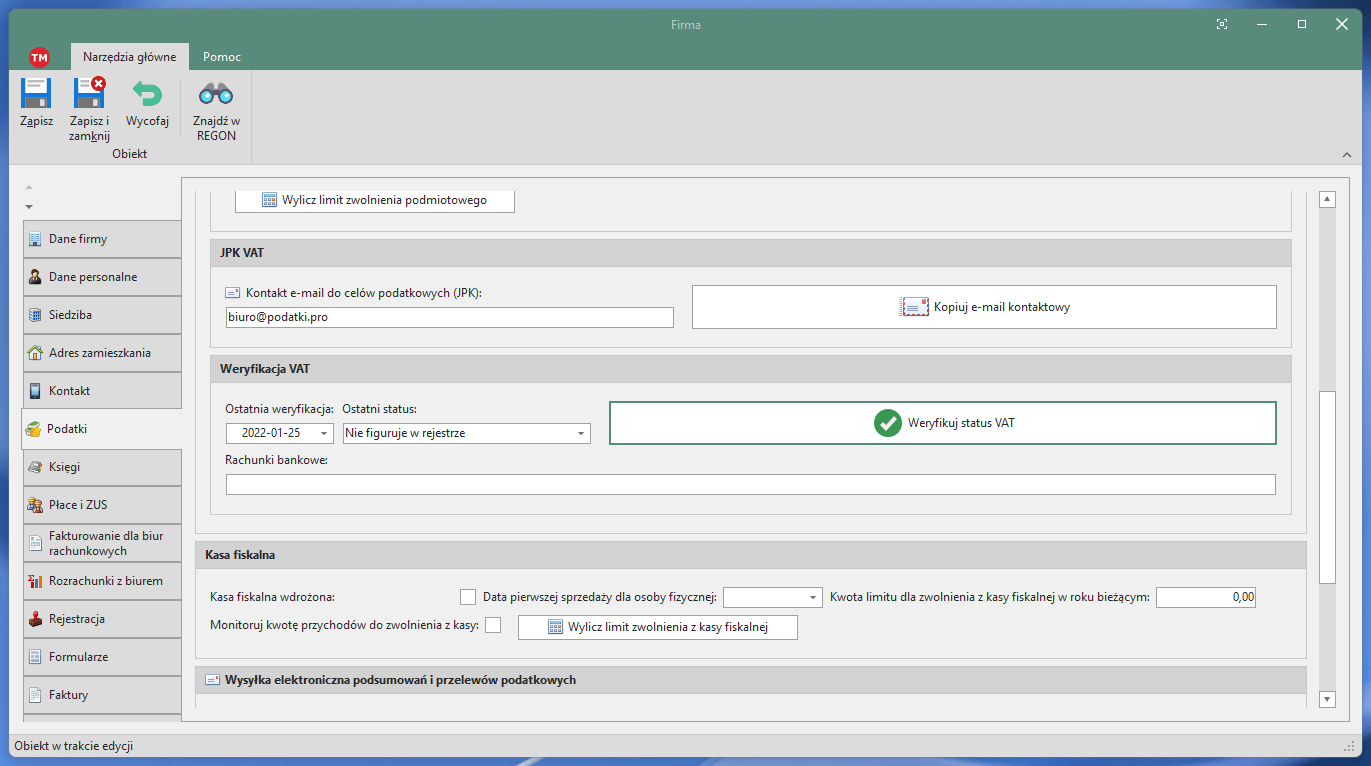Image resolution: width=1371 pixels, height=766 pixels.
Task: Open the Księgi sidebar section
Action: click(x=102, y=467)
